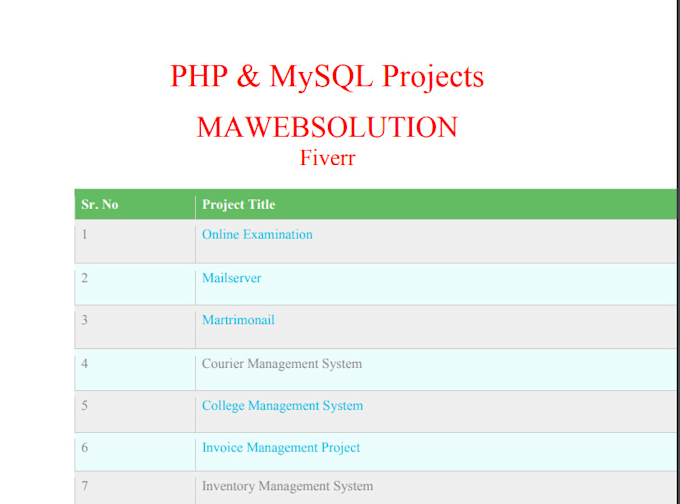Click the dark vertical strip at page edge
The width and height of the screenshot is (680, 504).
pyautogui.click(x=677, y=100)
